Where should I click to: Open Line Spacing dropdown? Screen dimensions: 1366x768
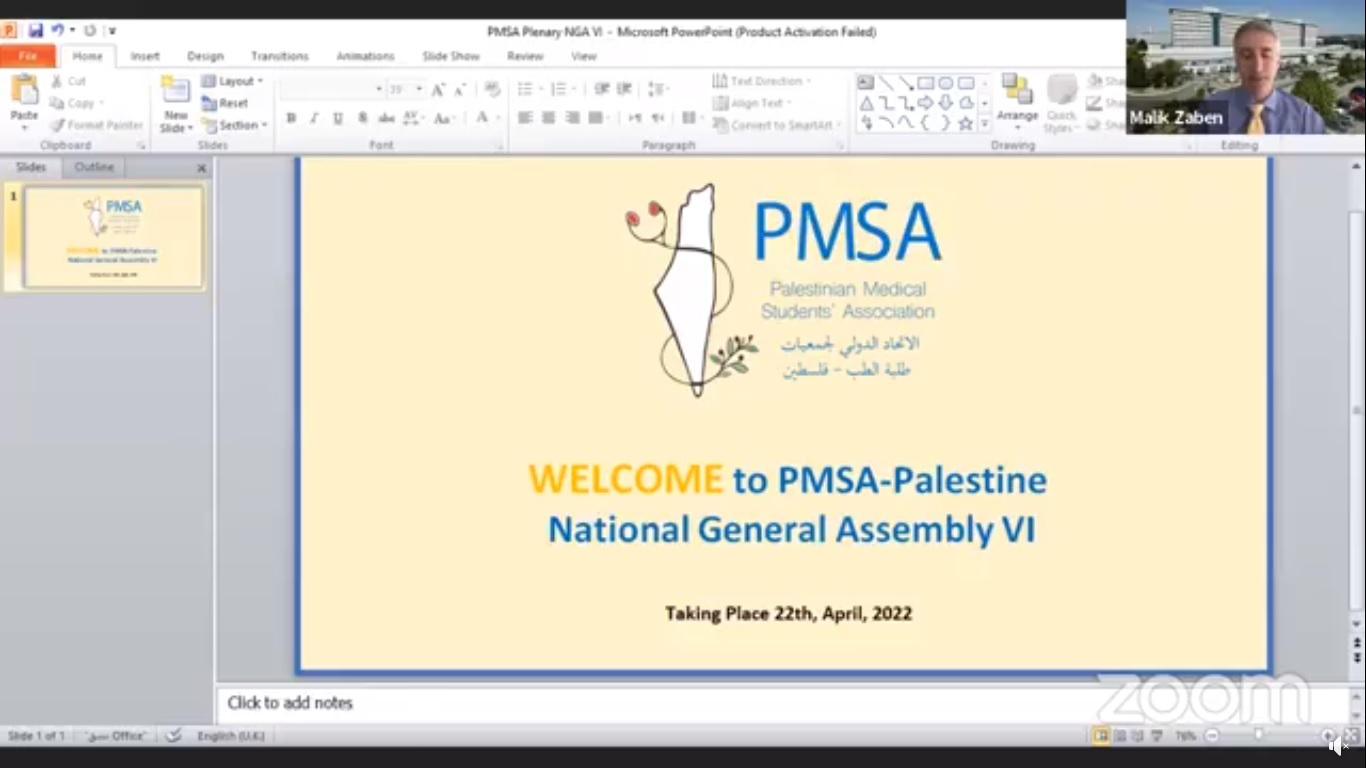click(x=657, y=89)
